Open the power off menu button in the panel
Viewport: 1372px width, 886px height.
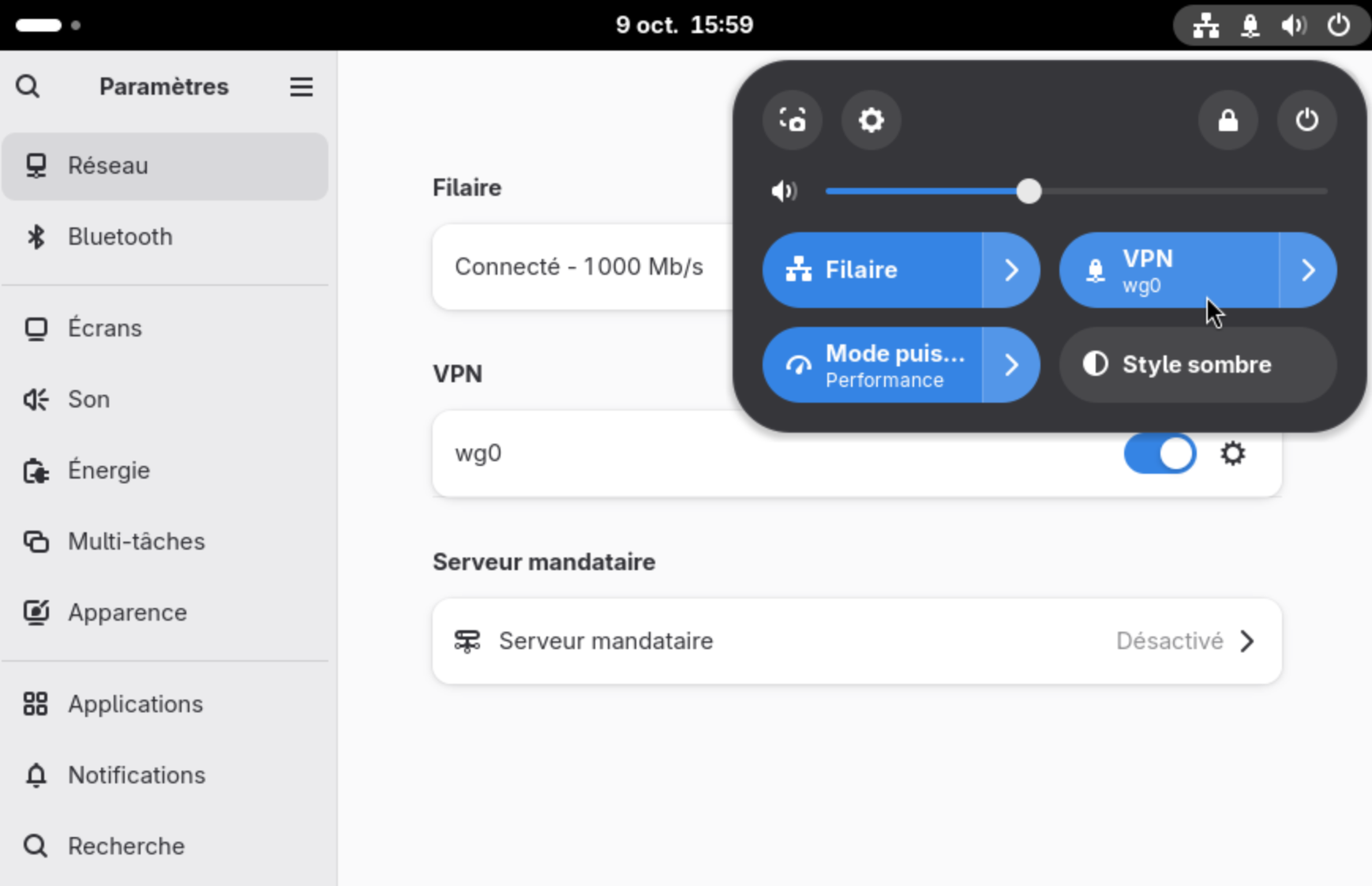pyautogui.click(x=1306, y=120)
